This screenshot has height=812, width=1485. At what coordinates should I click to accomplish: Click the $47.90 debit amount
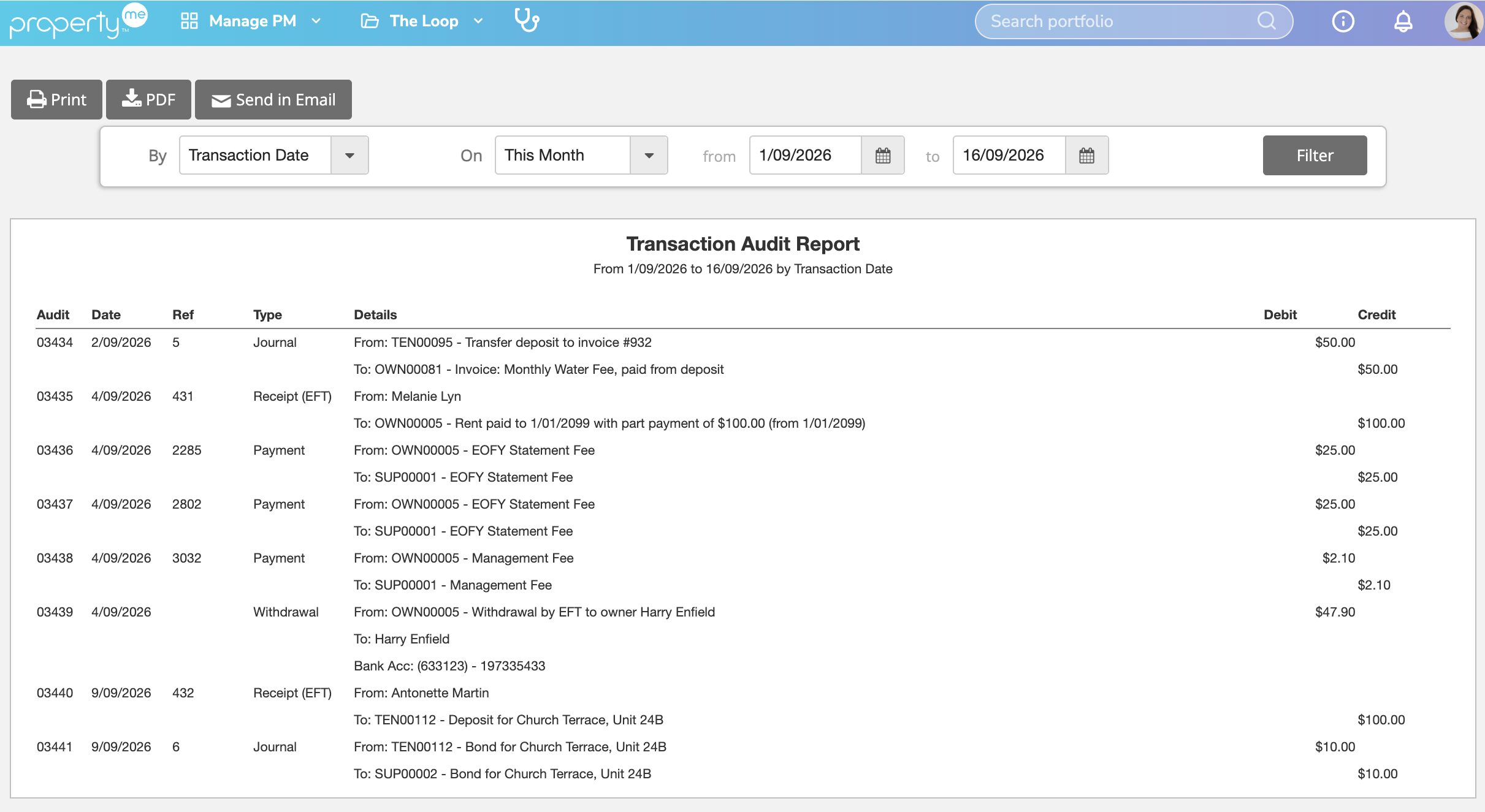1335,612
